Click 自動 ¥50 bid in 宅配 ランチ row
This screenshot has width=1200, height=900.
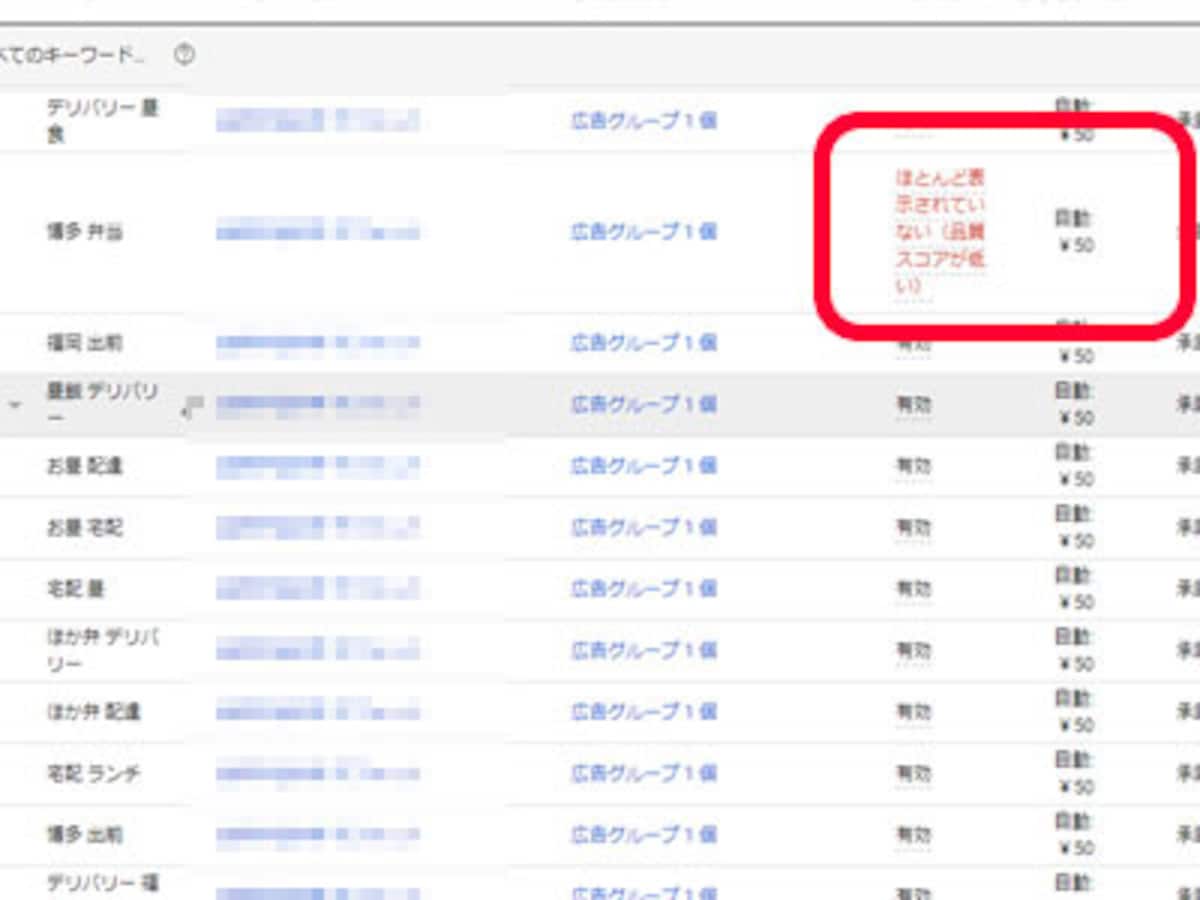[x=1074, y=773]
